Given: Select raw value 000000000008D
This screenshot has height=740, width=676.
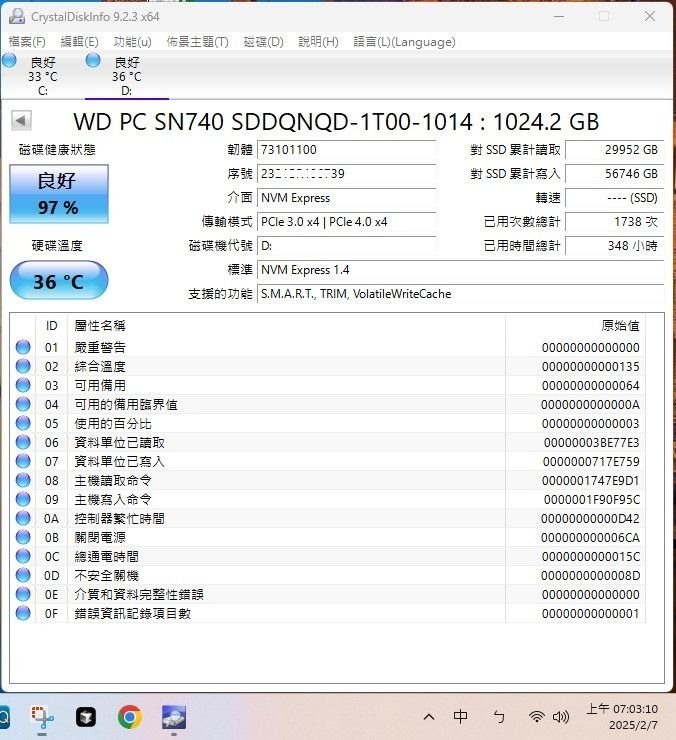Looking at the screenshot, I should click(590, 576).
